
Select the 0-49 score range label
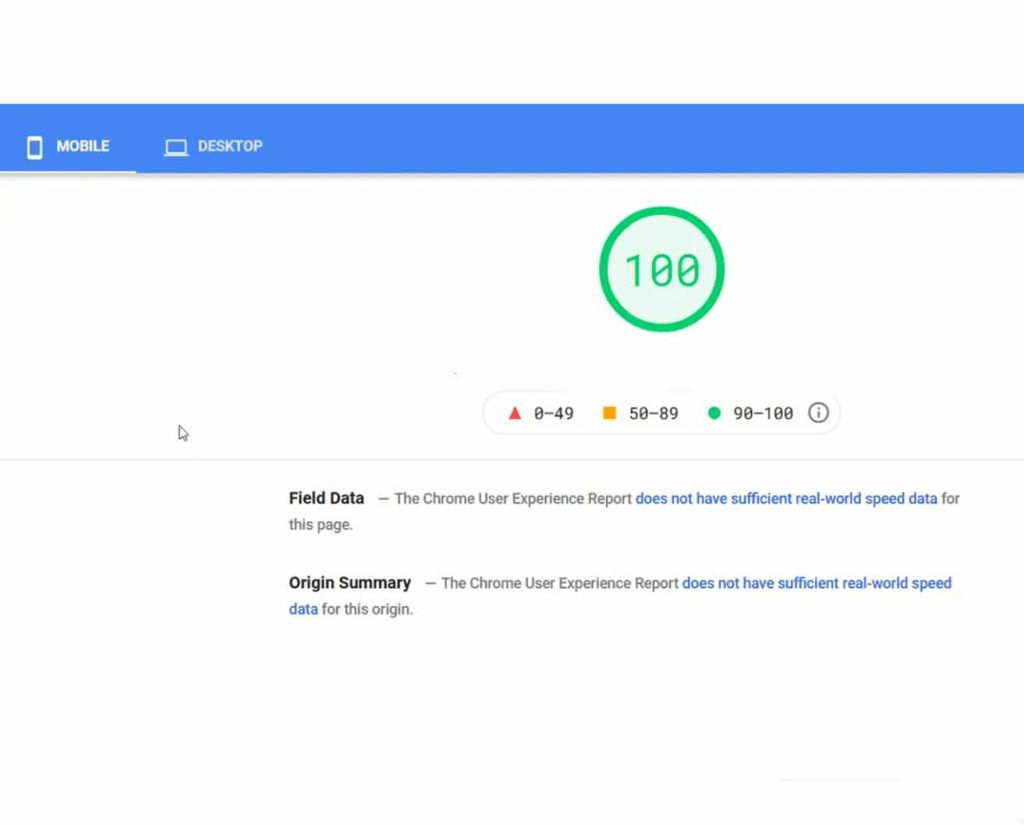553,413
